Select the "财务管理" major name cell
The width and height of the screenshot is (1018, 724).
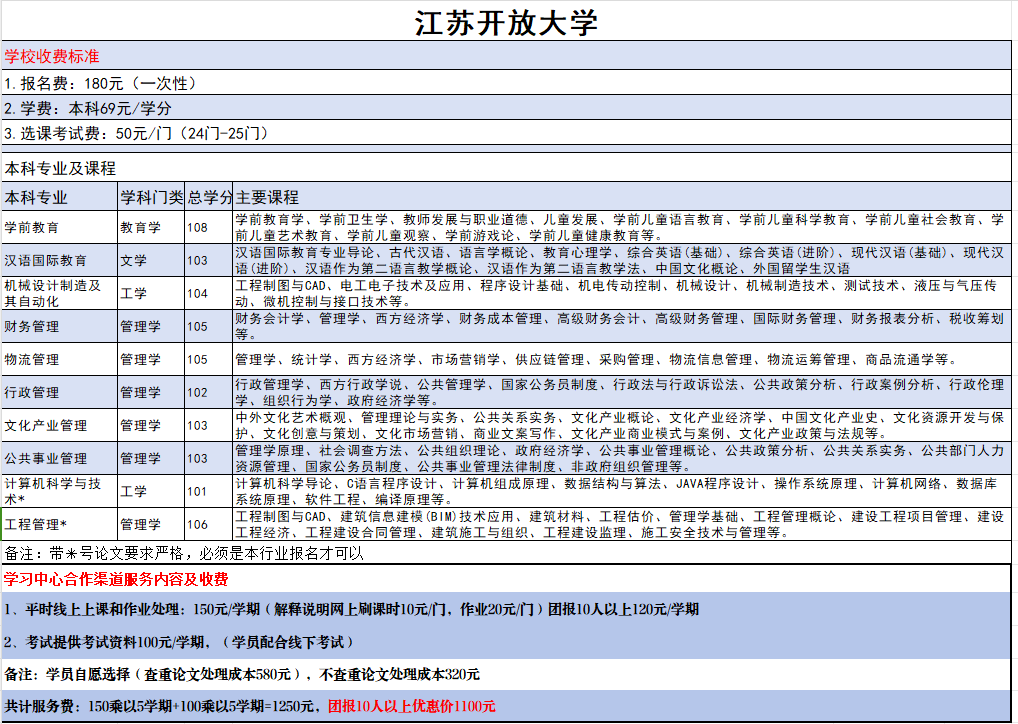[60, 326]
